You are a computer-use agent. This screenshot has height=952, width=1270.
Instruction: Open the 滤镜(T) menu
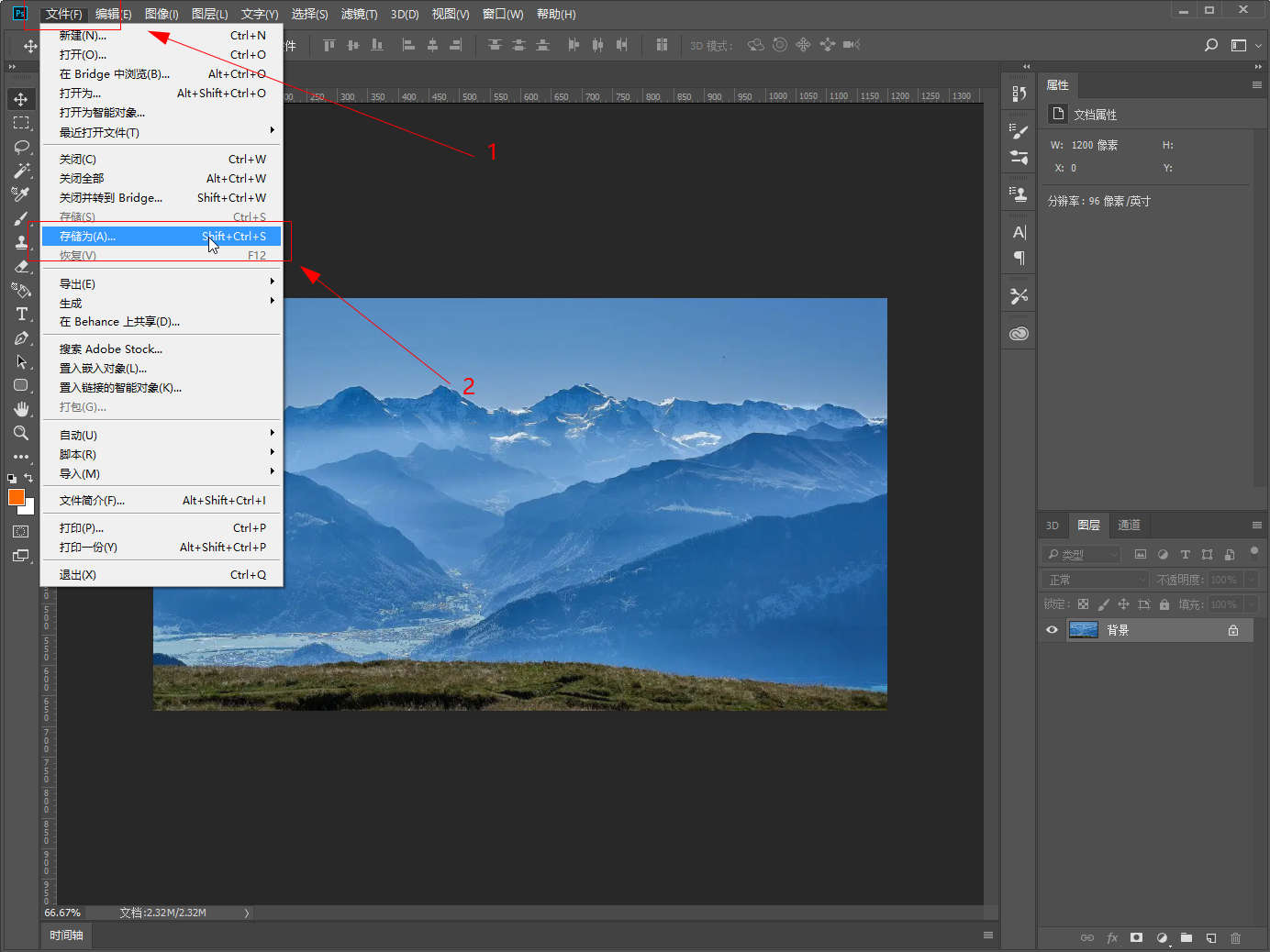pos(359,14)
